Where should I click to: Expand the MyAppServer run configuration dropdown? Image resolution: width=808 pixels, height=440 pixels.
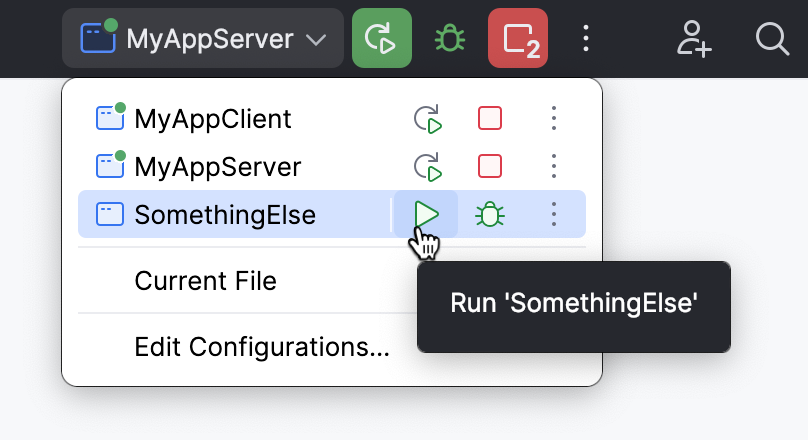203,39
